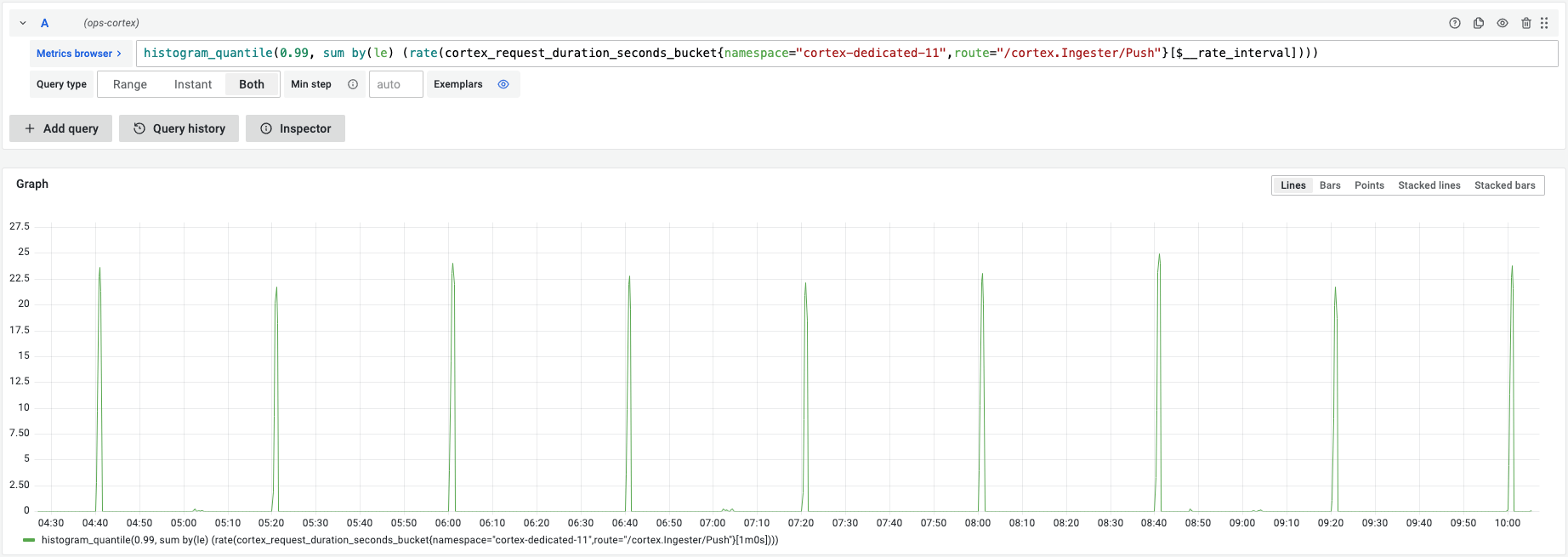Delete query A with trash icon

click(x=1526, y=23)
